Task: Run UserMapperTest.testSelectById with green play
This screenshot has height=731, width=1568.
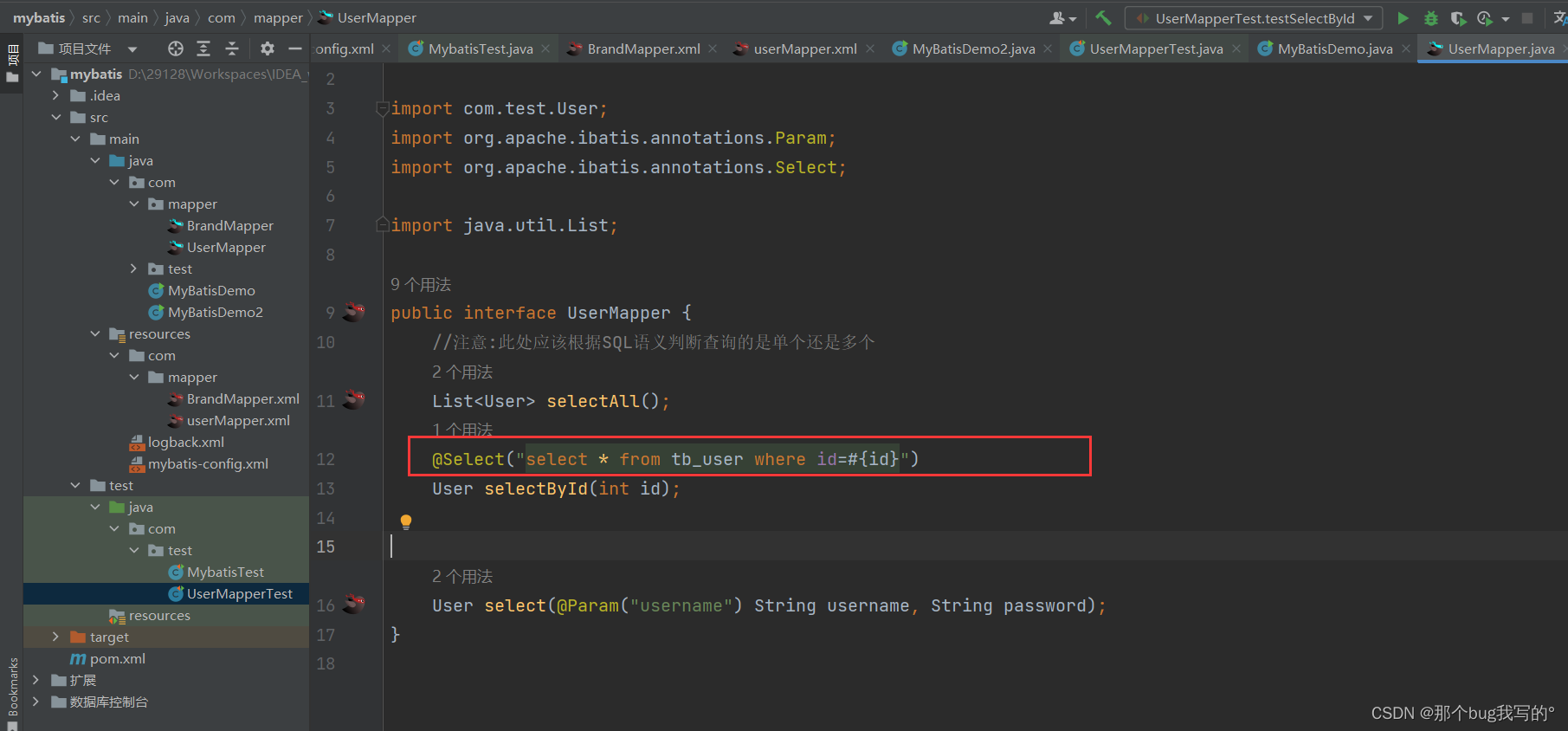Action: 1403,18
